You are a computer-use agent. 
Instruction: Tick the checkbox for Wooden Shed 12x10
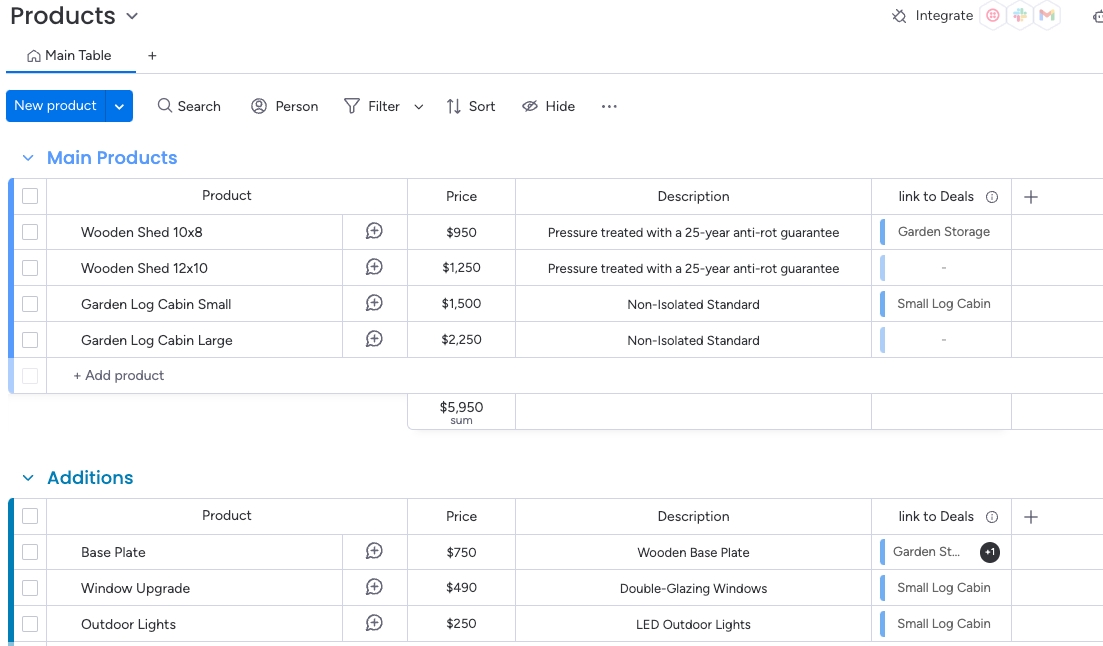pyautogui.click(x=30, y=268)
